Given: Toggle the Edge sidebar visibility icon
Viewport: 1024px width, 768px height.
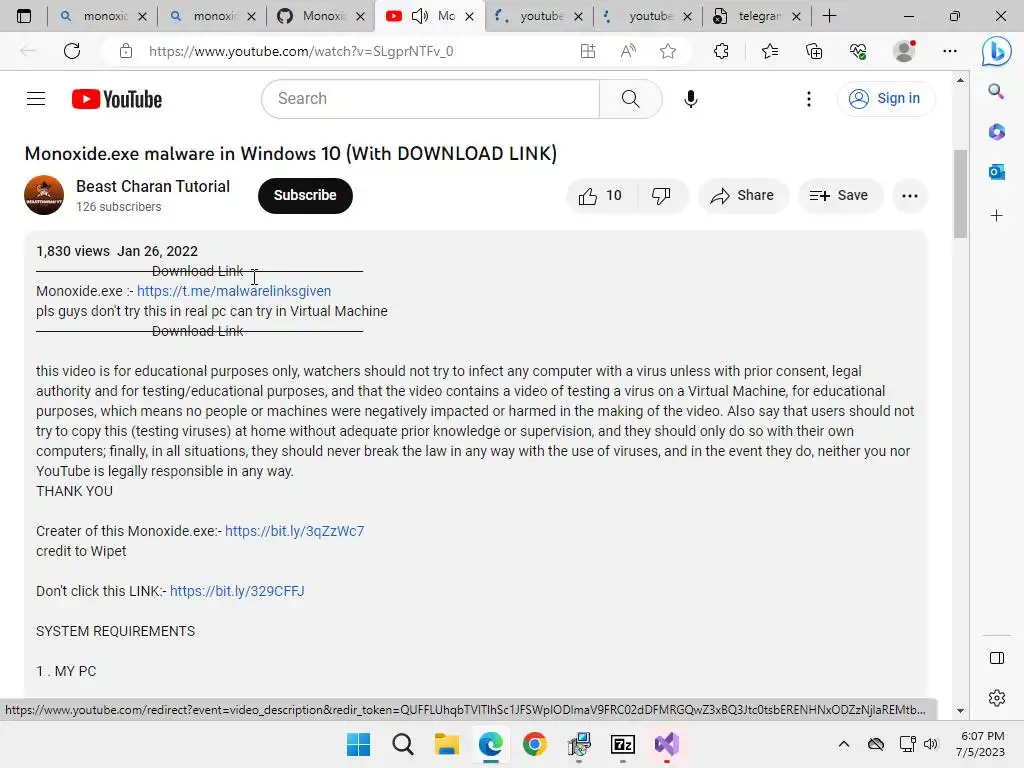Looking at the screenshot, I should [x=997, y=658].
